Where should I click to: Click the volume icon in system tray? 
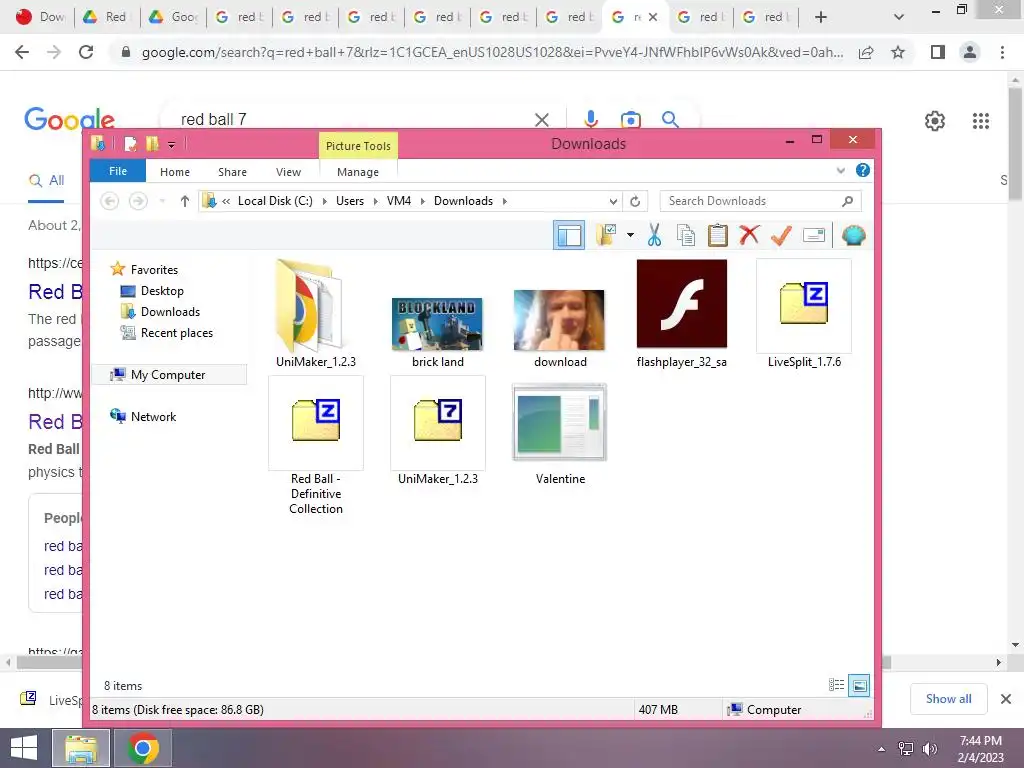(x=929, y=748)
